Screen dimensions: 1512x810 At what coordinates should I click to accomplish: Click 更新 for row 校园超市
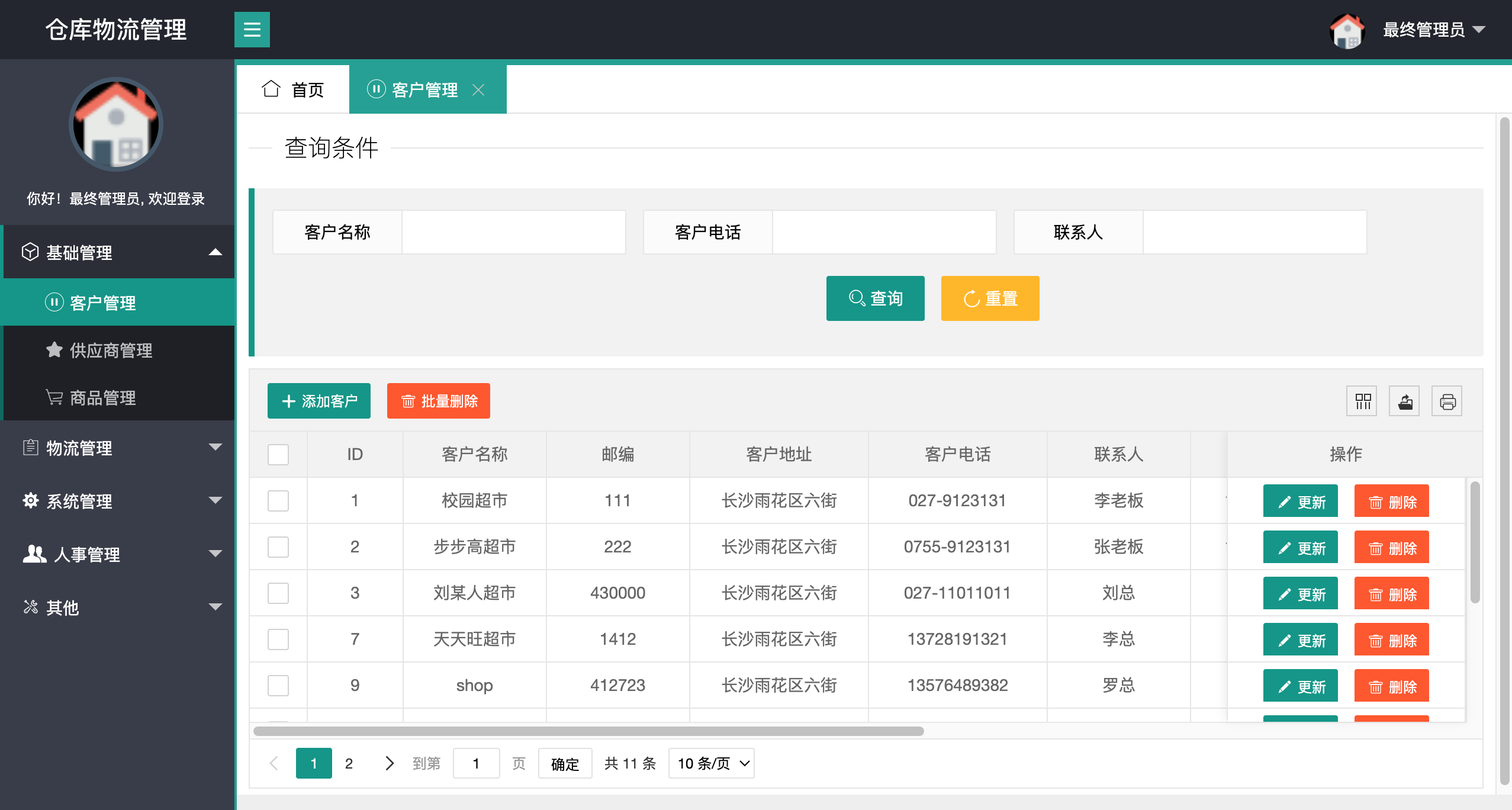tap(1300, 501)
